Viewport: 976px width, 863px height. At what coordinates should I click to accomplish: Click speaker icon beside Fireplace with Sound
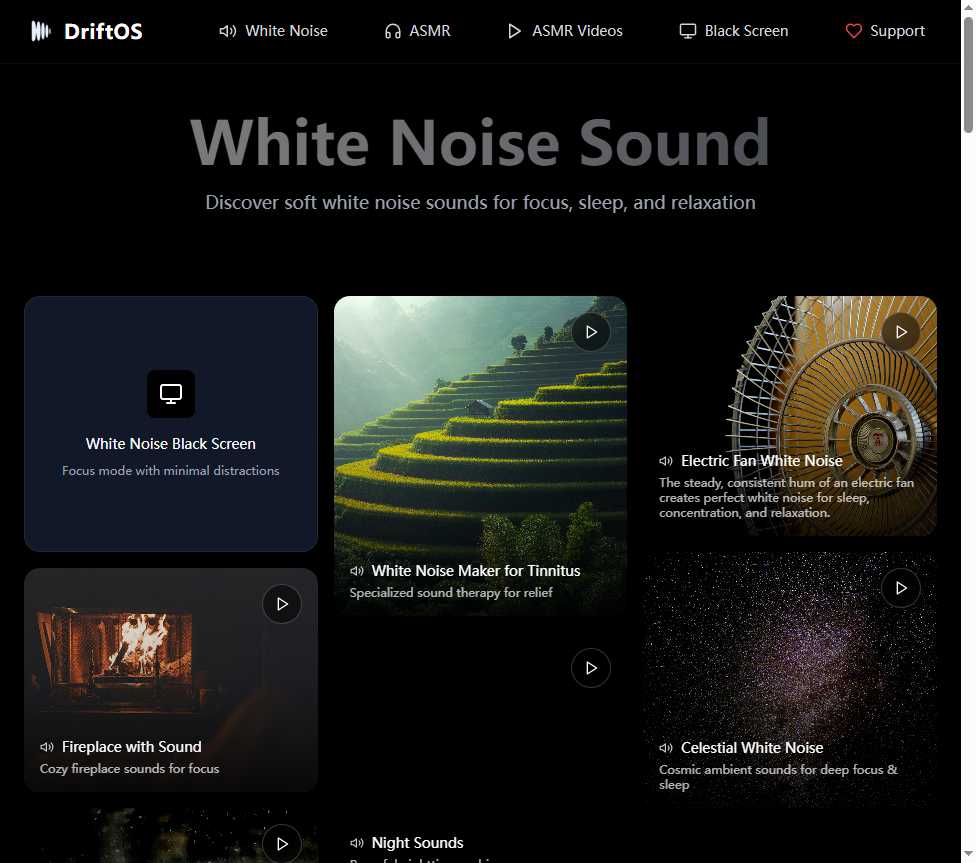click(x=47, y=747)
